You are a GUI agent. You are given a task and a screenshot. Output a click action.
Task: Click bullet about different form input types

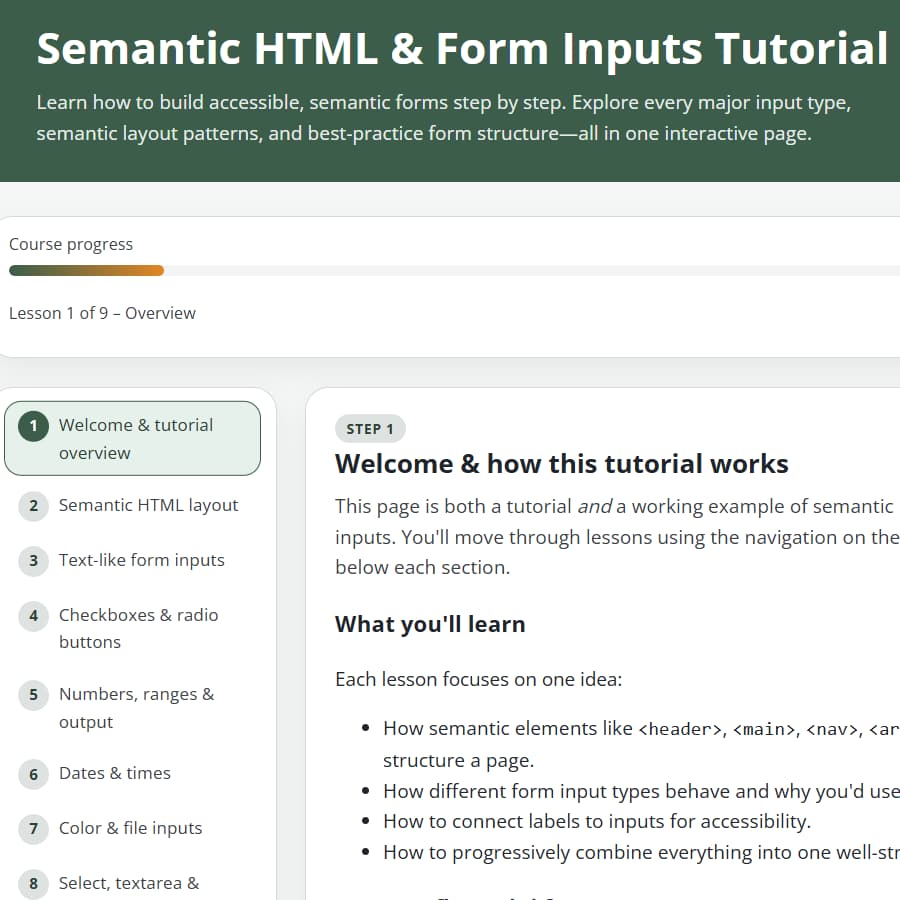tap(641, 792)
